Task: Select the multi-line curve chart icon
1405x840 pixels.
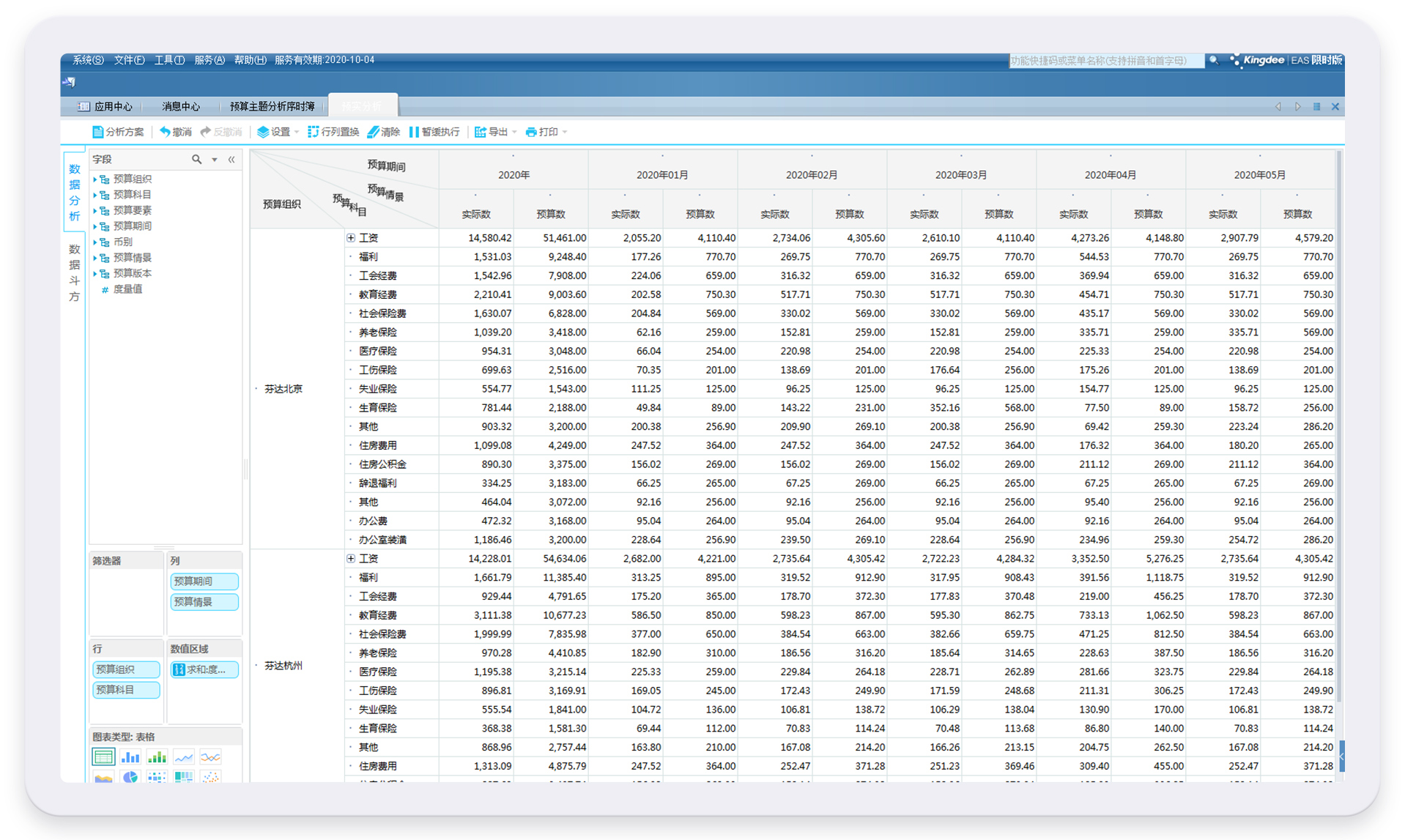Action: pyautogui.click(x=210, y=757)
